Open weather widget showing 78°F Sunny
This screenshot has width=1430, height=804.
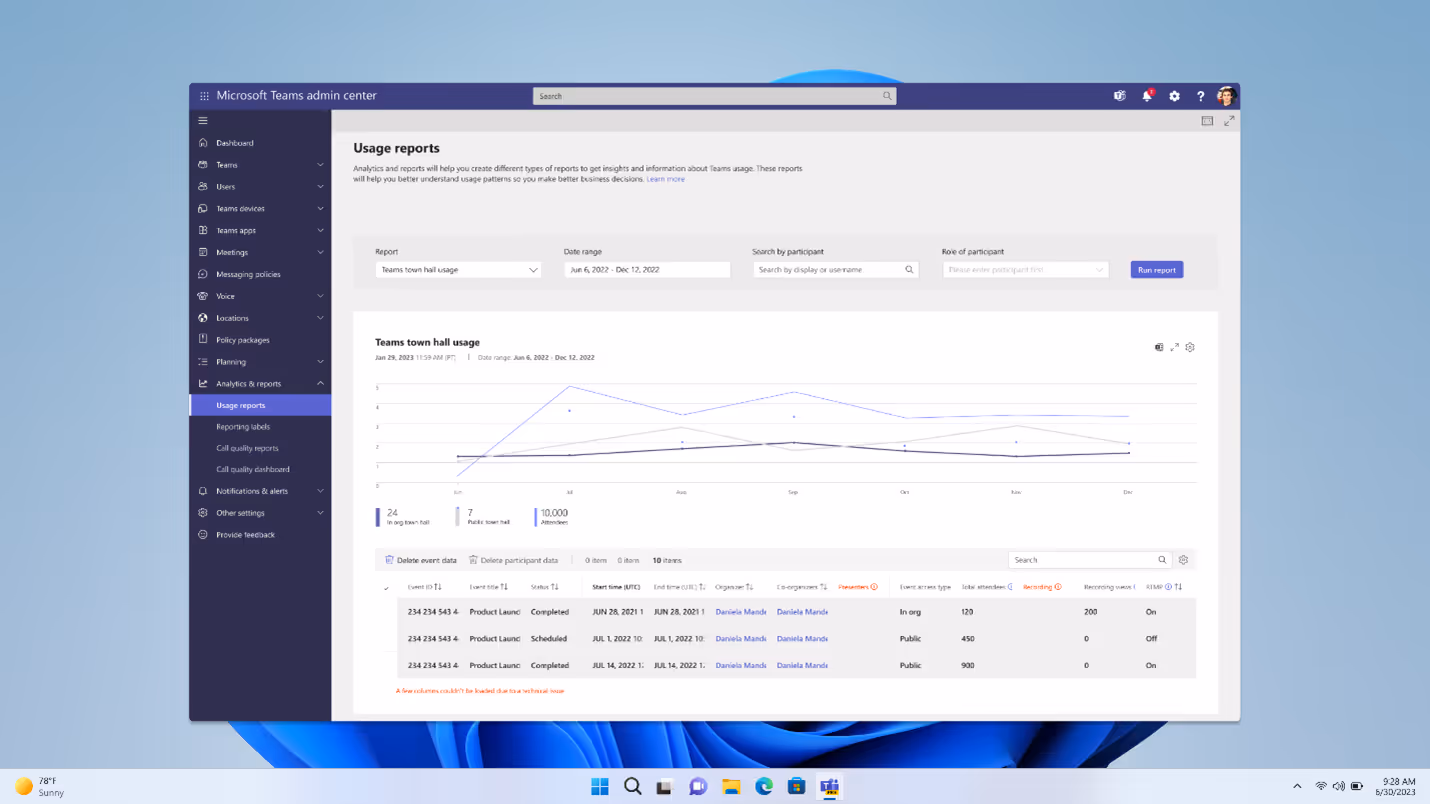(x=40, y=786)
